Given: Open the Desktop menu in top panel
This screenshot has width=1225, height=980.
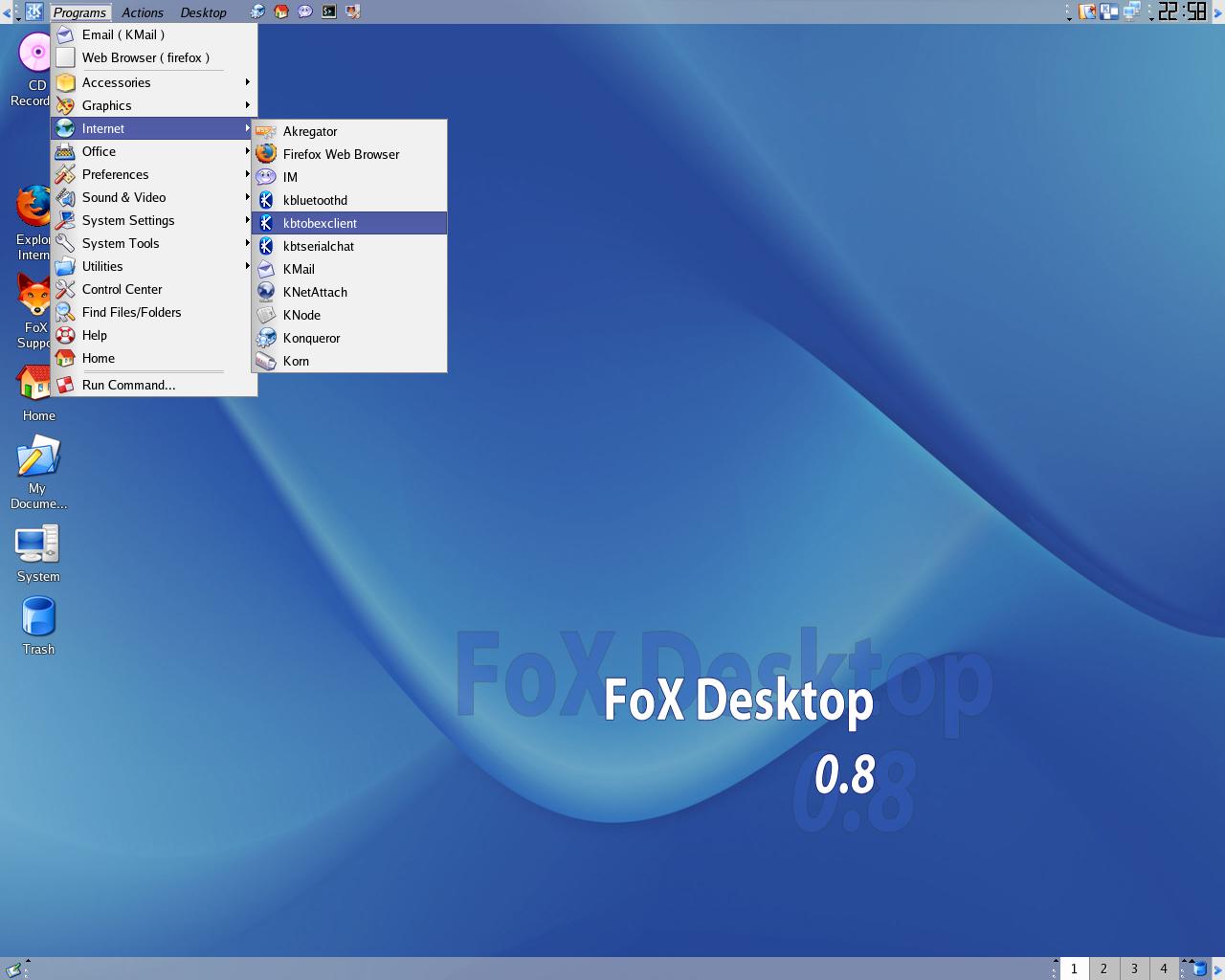Looking at the screenshot, I should (204, 12).
